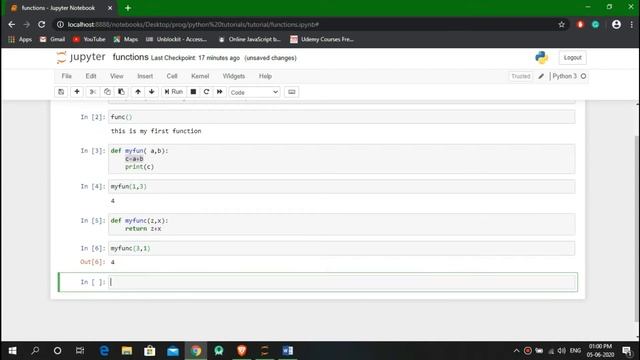Click the Python logo icon

click(542, 58)
